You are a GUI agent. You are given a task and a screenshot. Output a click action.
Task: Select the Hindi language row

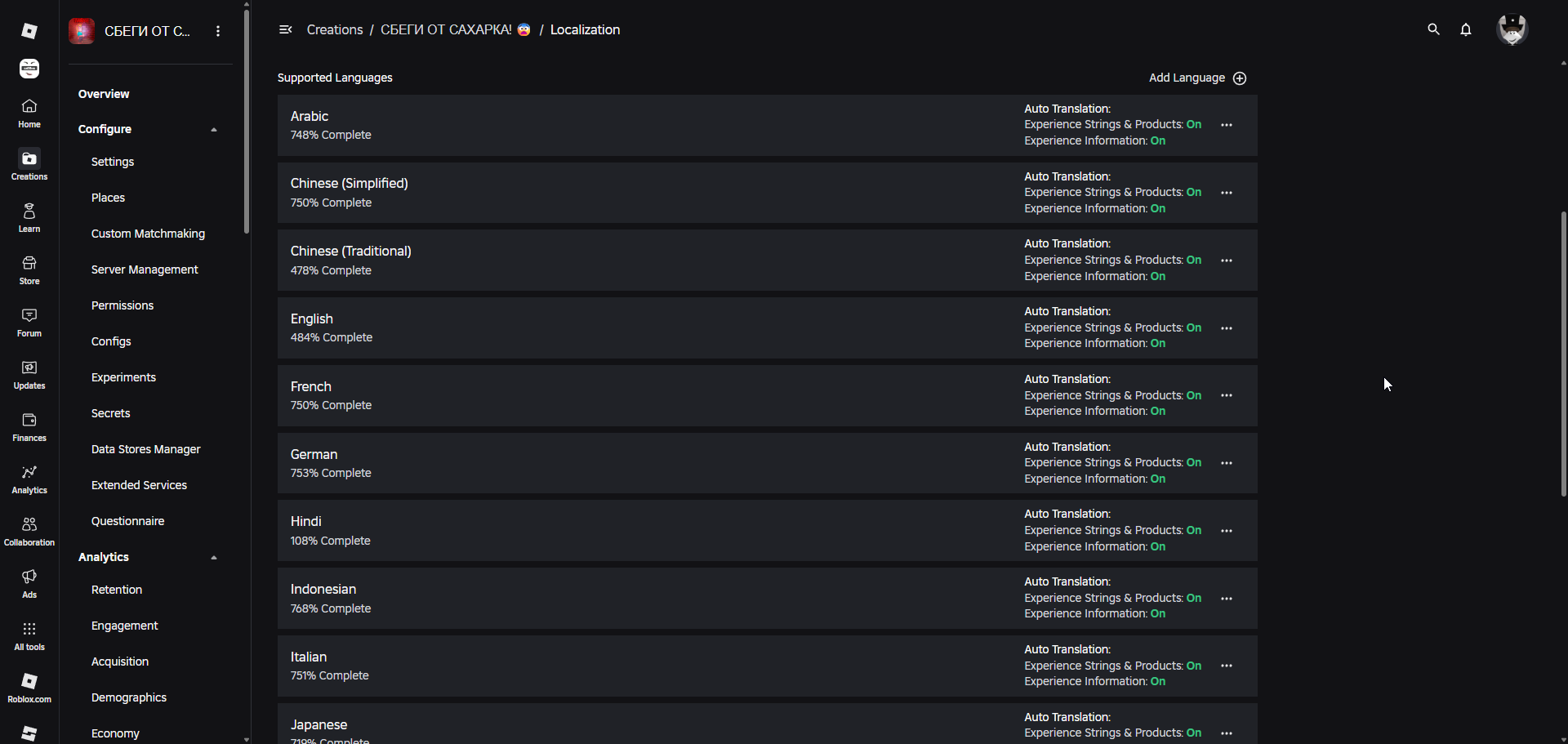click(x=768, y=531)
